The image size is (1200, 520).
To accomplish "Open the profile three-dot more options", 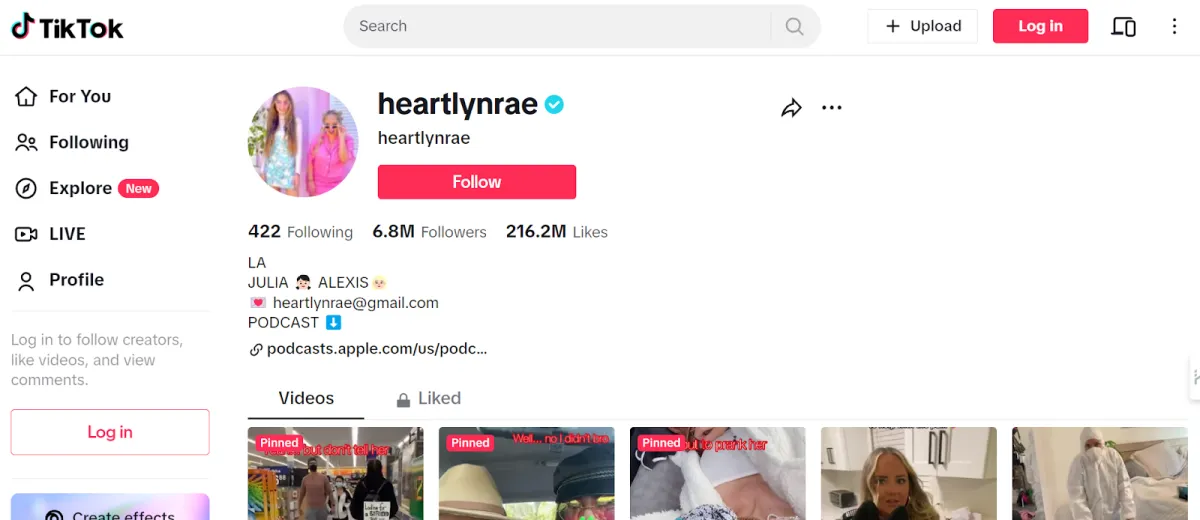I will click(832, 108).
